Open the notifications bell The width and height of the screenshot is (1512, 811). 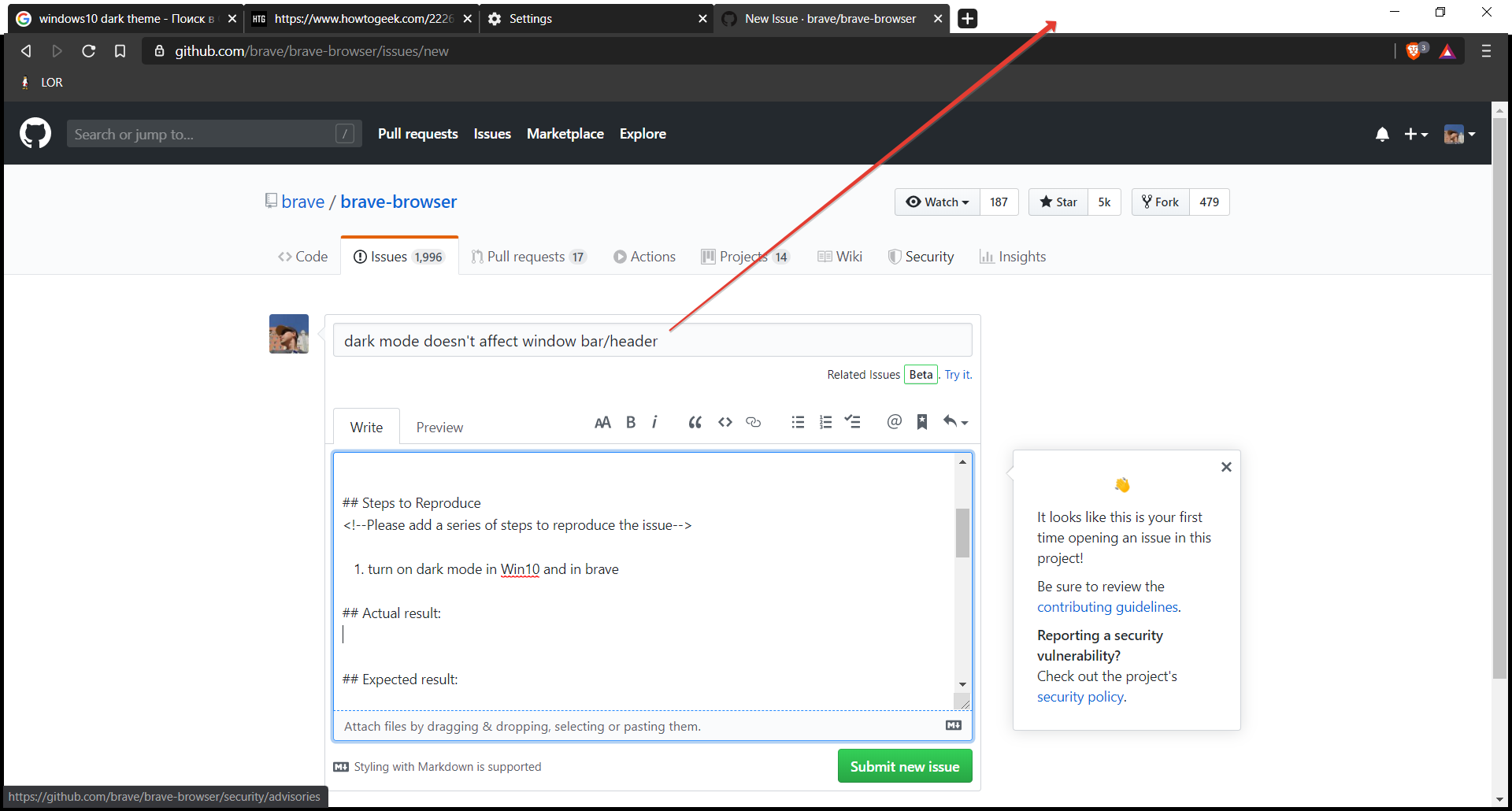(x=1382, y=135)
